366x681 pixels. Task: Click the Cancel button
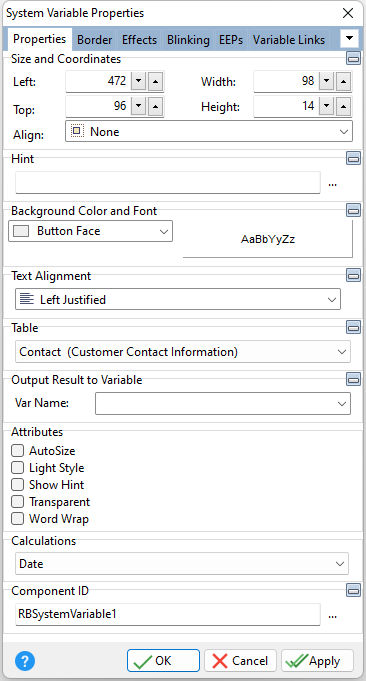pyautogui.click(x=241, y=661)
